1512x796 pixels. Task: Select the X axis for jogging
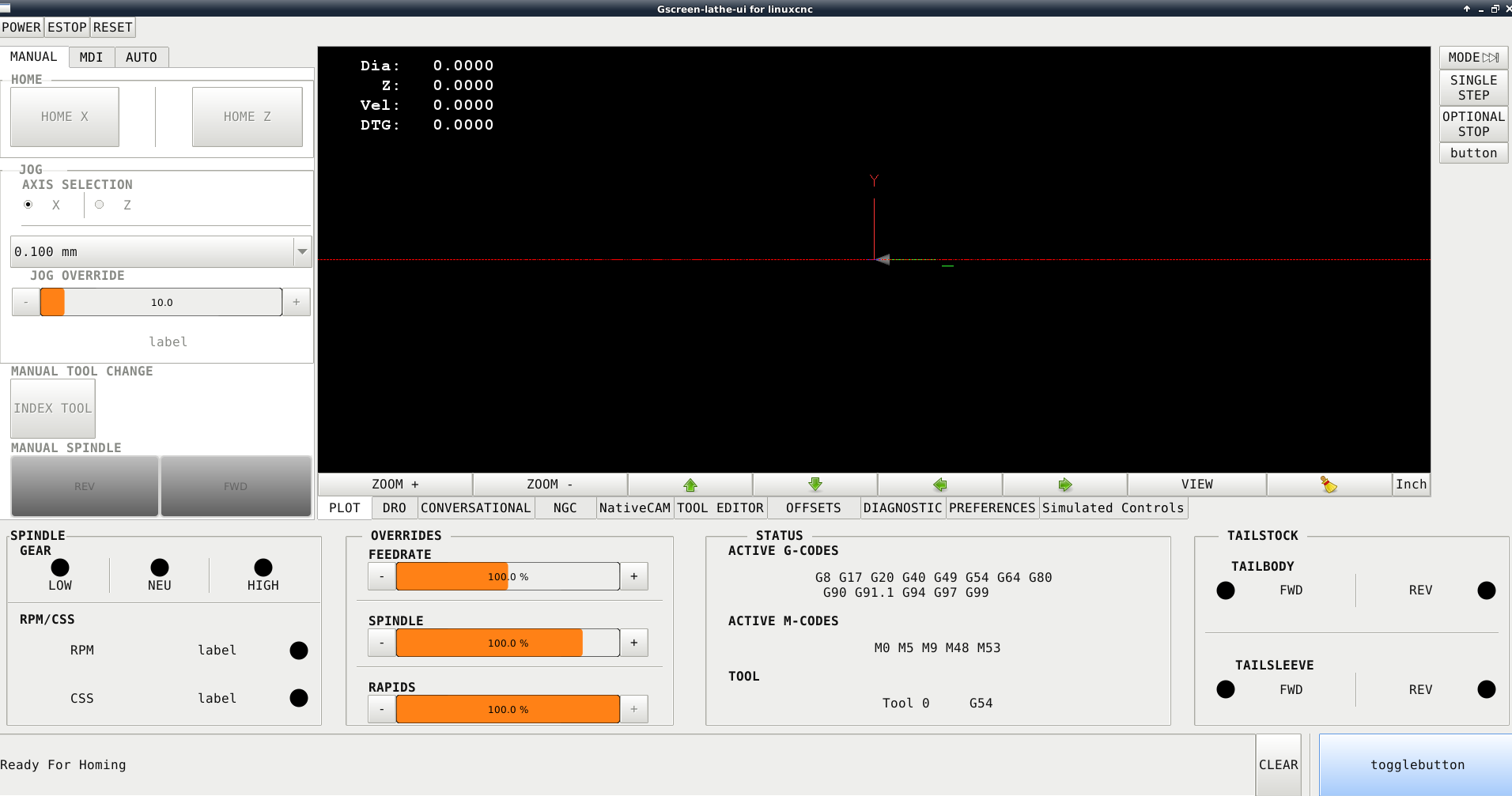28,205
